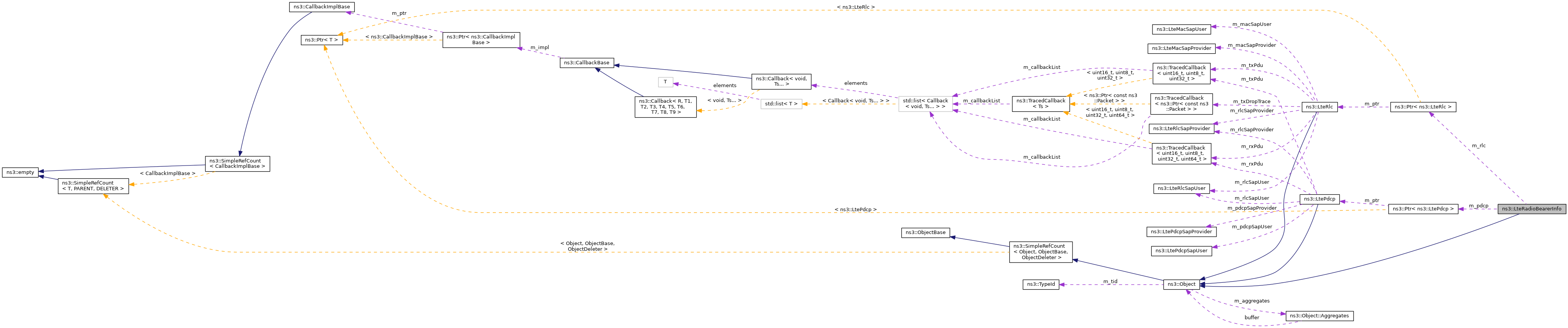
Task: Click the ns3::Callback< R, T1, T2... T9 > node
Action: (x=665, y=107)
